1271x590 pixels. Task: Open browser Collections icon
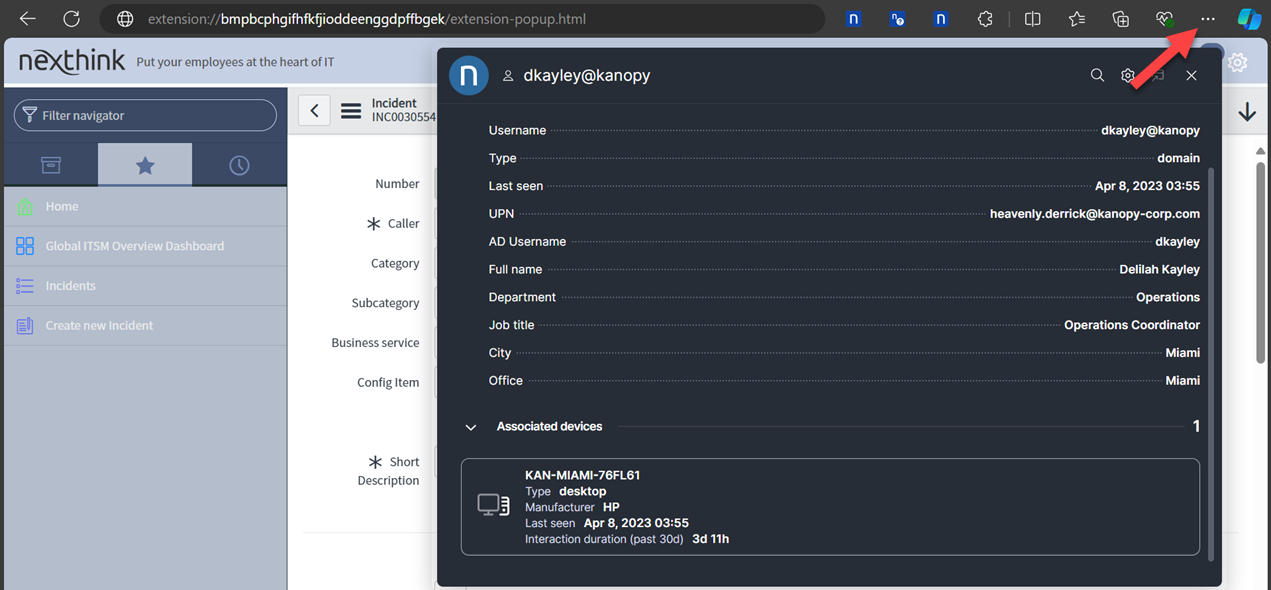(x=1121, y=19)
